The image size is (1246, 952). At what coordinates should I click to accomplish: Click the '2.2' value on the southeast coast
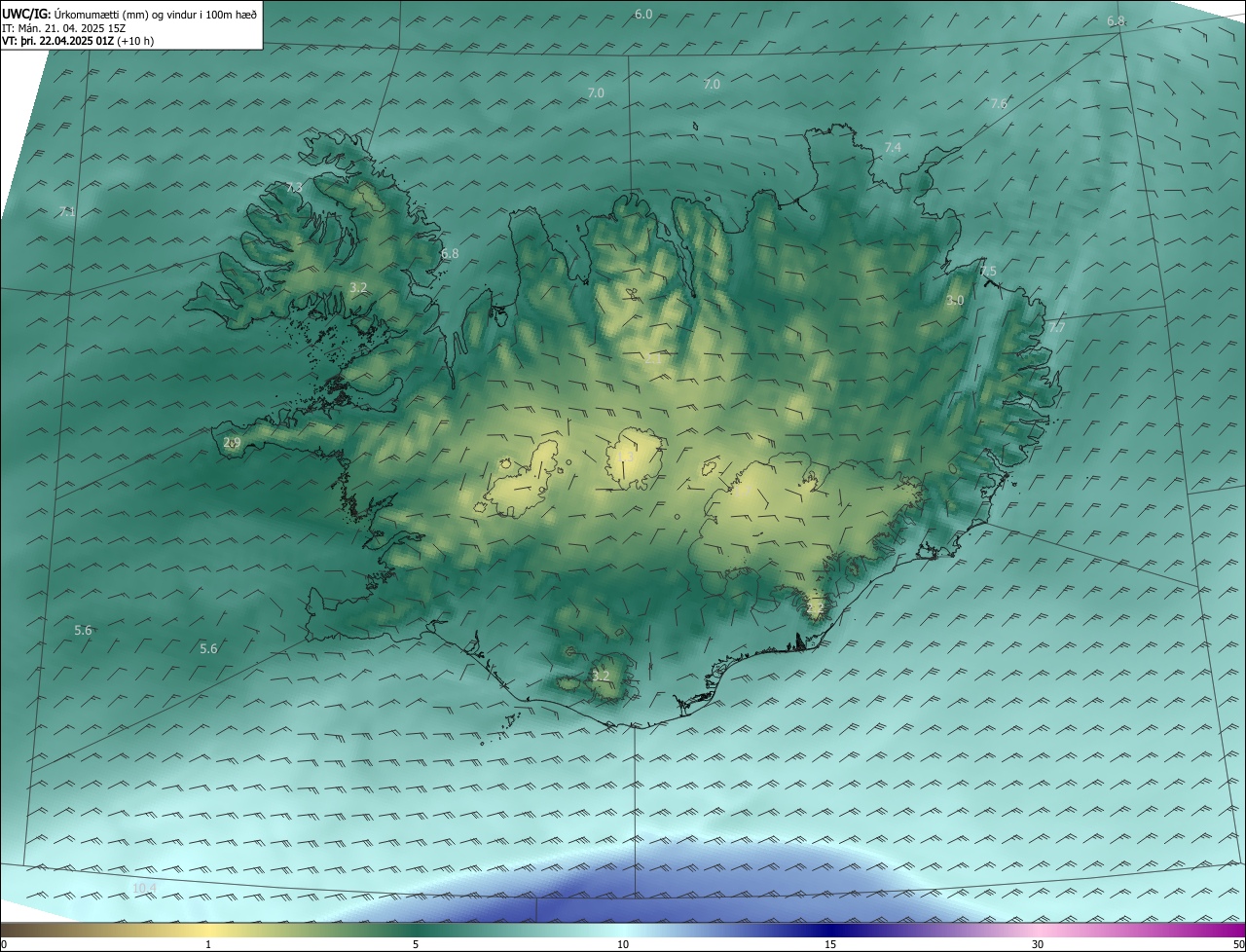[x=816, y=607]
